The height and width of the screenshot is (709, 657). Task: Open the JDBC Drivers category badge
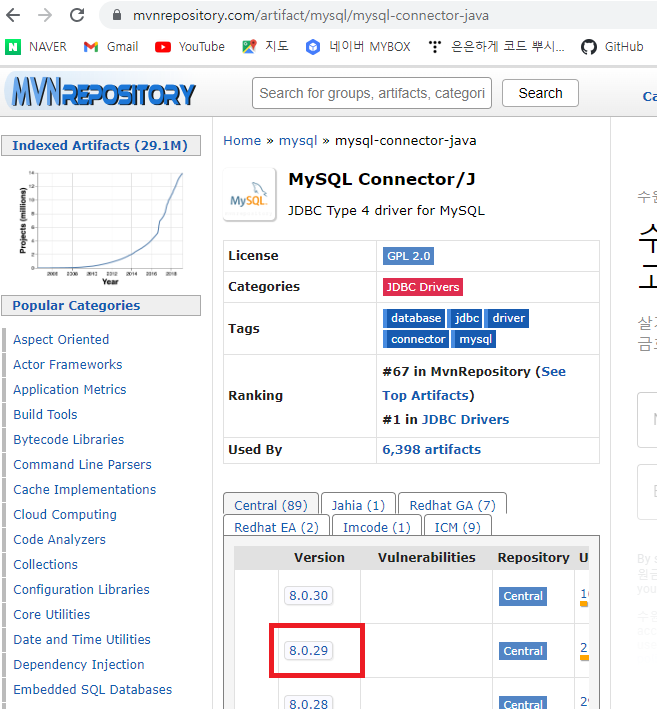[423, 287]
